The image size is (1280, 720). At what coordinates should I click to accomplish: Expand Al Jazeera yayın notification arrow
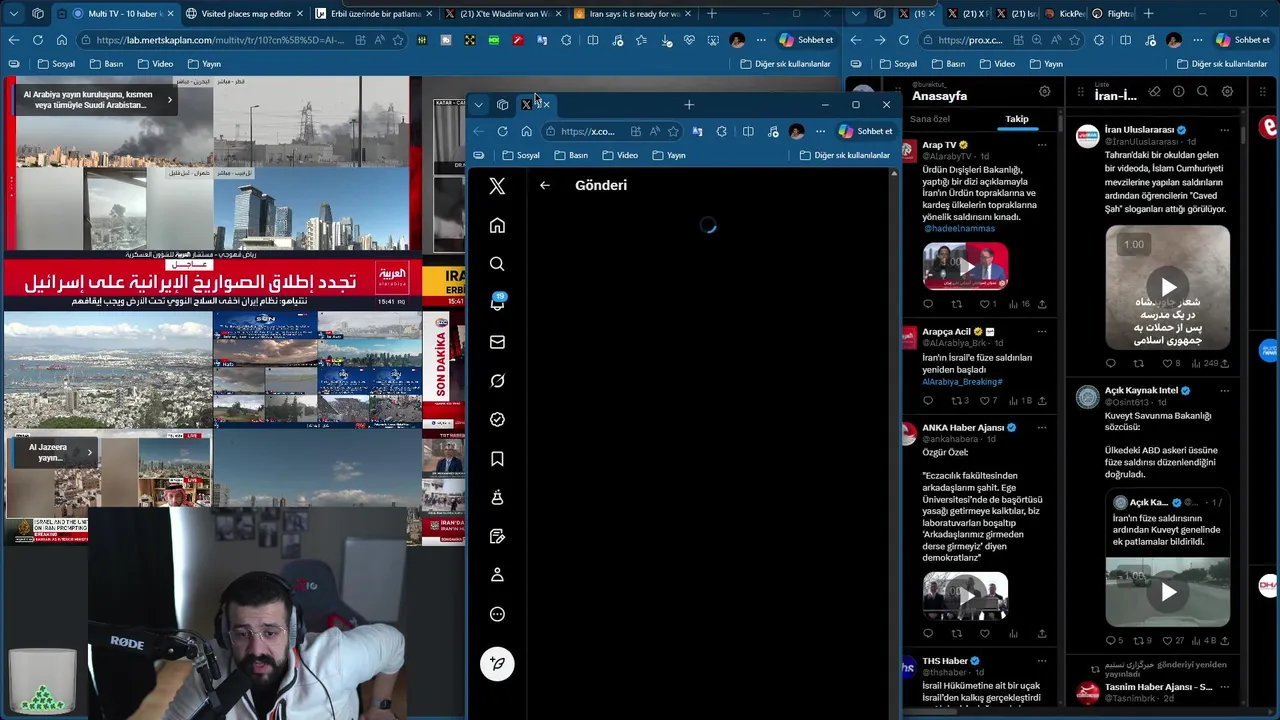(x=89, y=453)
